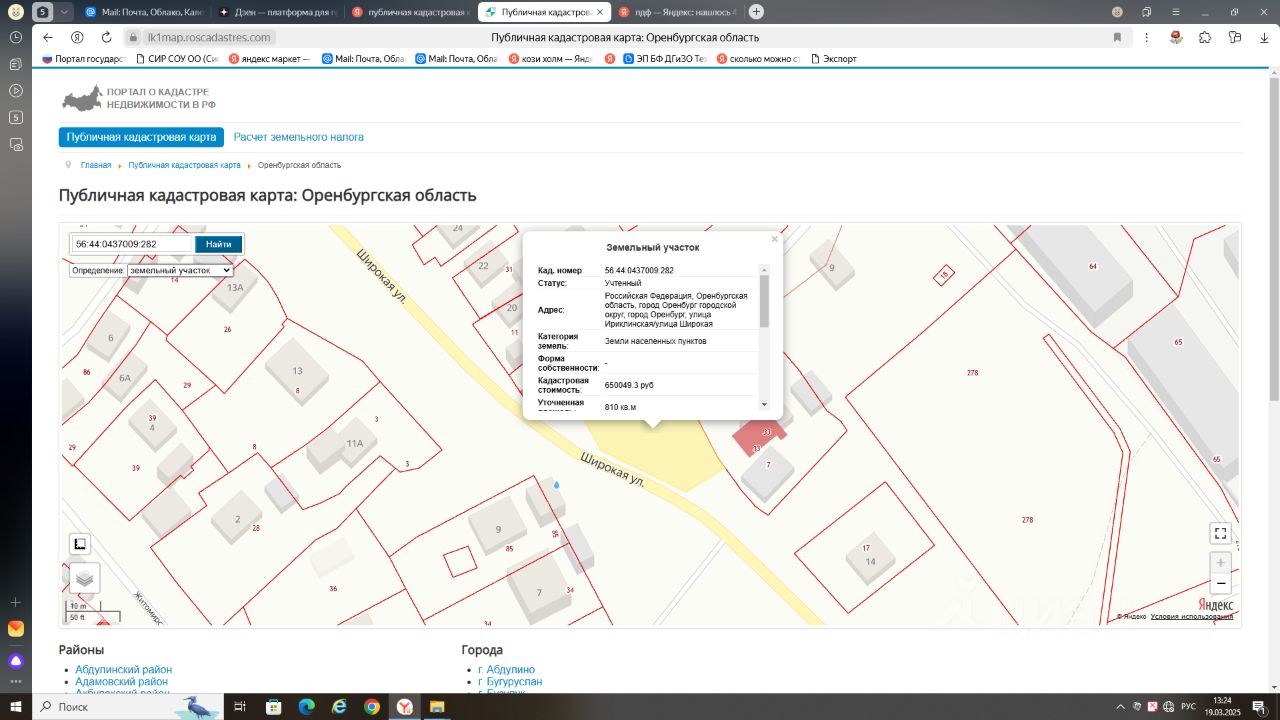Click the address bar URL
The height and width of the screenshot is (720, 1280).
(x=209, y=37)
